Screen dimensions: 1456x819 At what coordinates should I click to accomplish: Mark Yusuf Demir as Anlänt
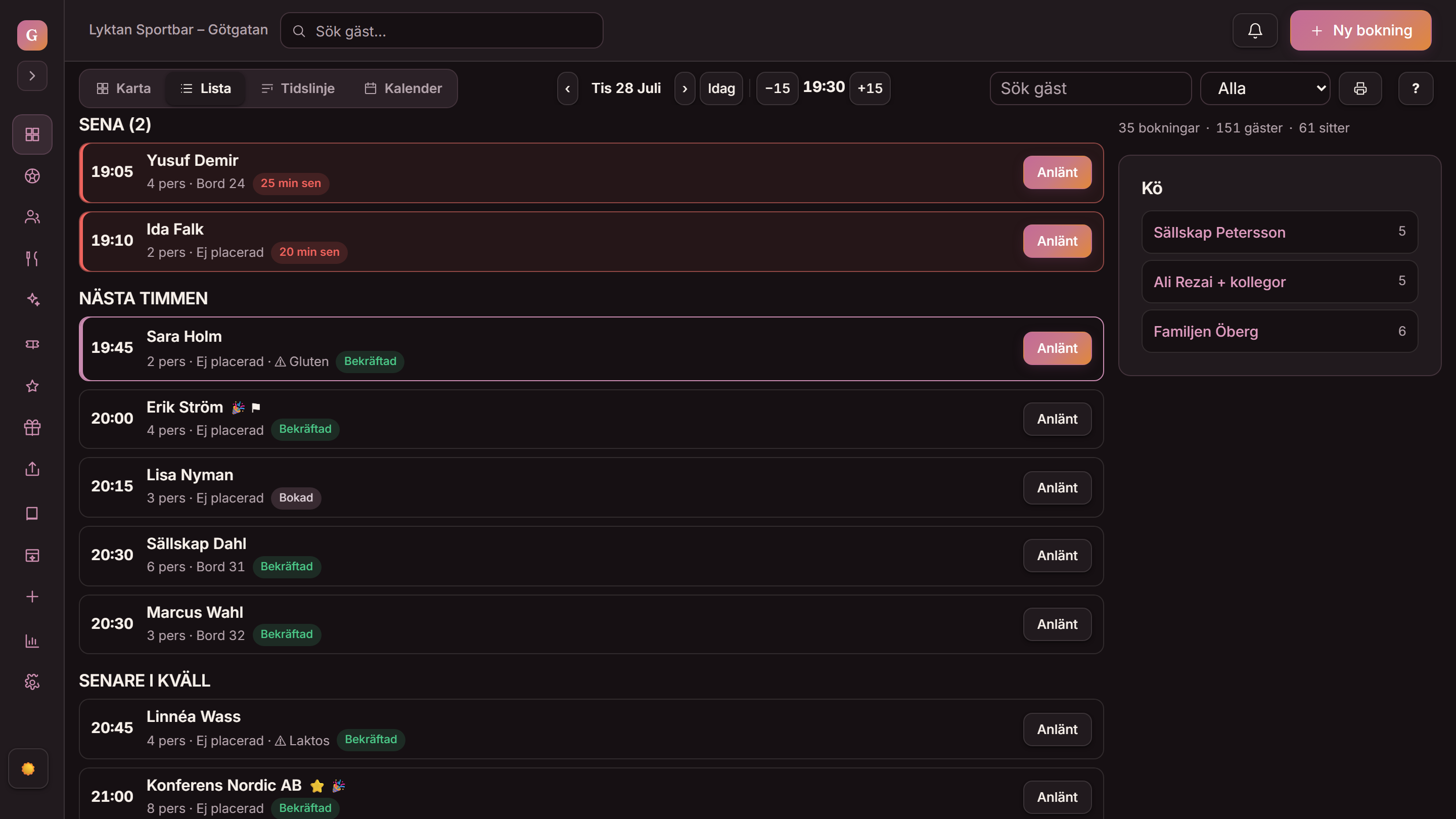click(x=1057, y=172)
